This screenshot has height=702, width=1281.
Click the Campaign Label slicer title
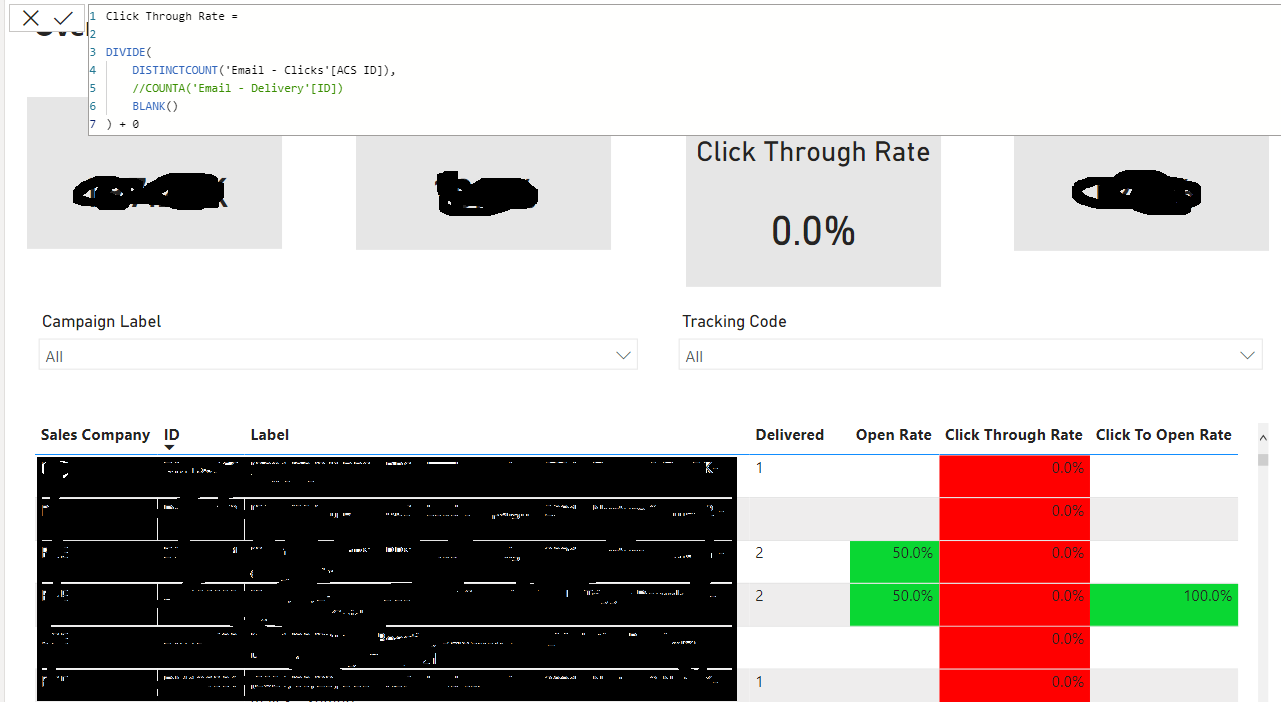click(x=101, y=321)
